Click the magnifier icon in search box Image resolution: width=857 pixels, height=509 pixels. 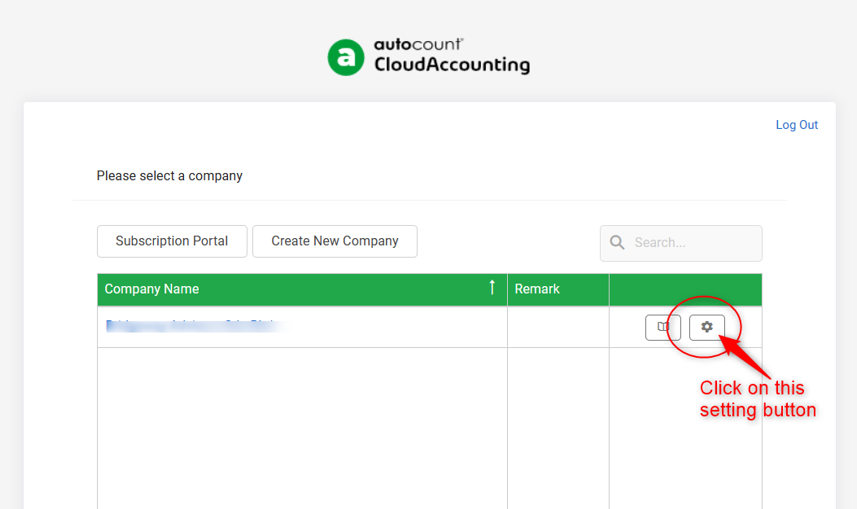617,243
